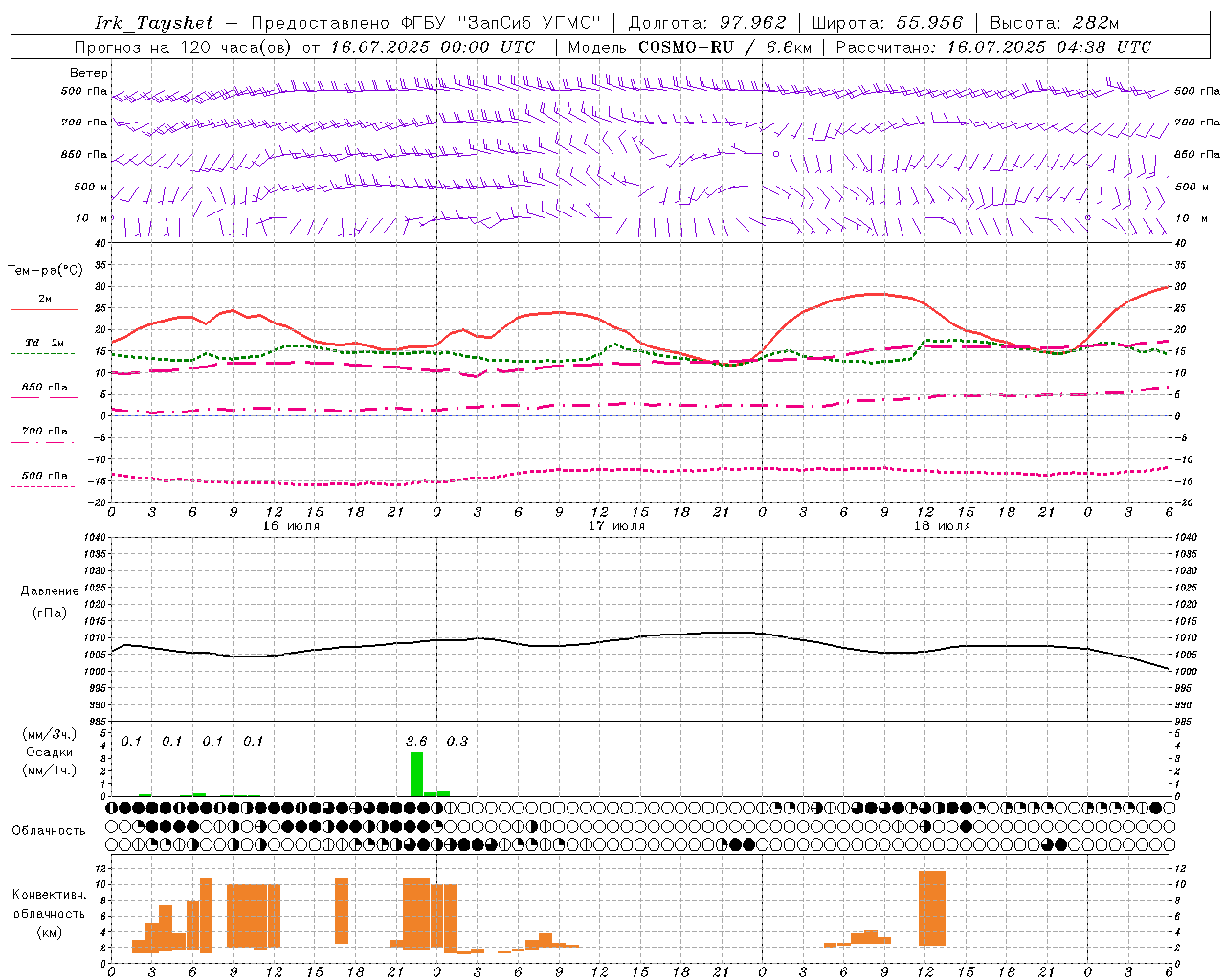
Task: Click the '18 июля' date label
Action: (x=942, y=525)
